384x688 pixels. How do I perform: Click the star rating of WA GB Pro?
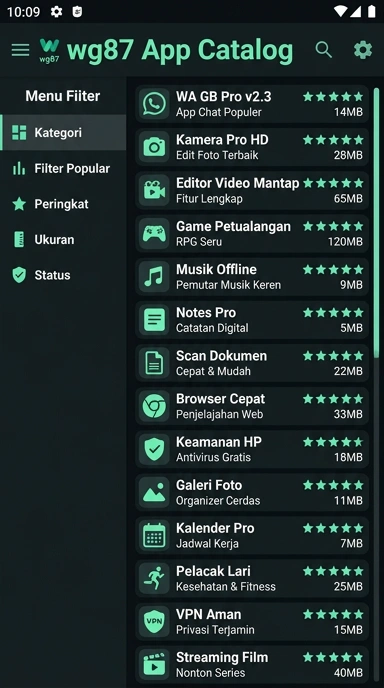point(333,97)
